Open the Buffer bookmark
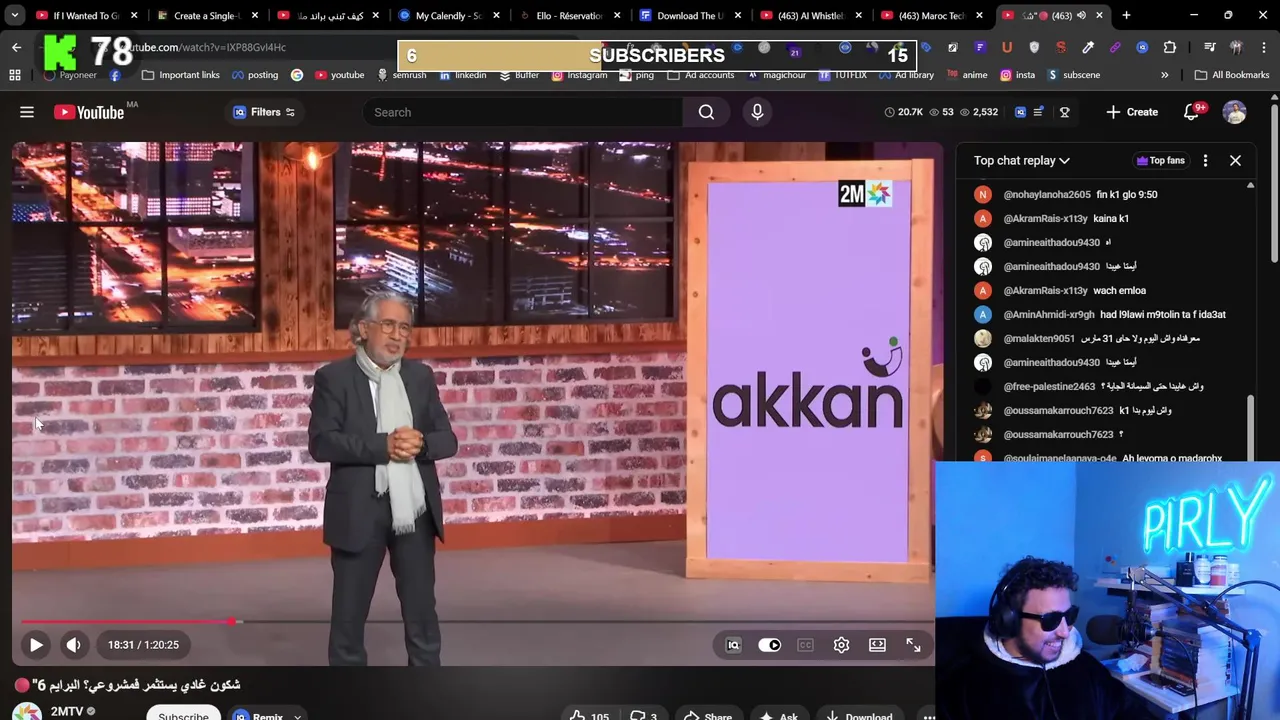 (519, 75)
